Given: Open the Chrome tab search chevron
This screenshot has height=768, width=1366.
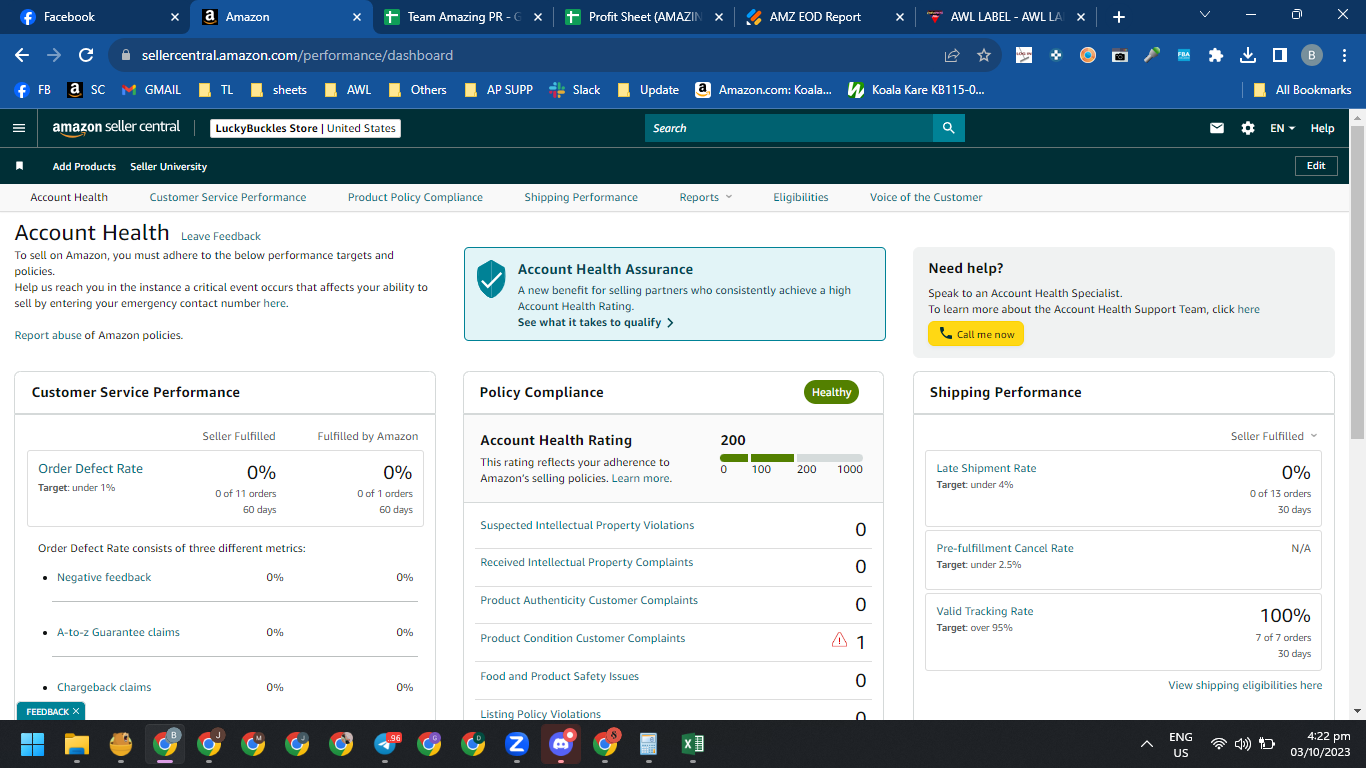Looking at the screenshot, I should 1204,15.
